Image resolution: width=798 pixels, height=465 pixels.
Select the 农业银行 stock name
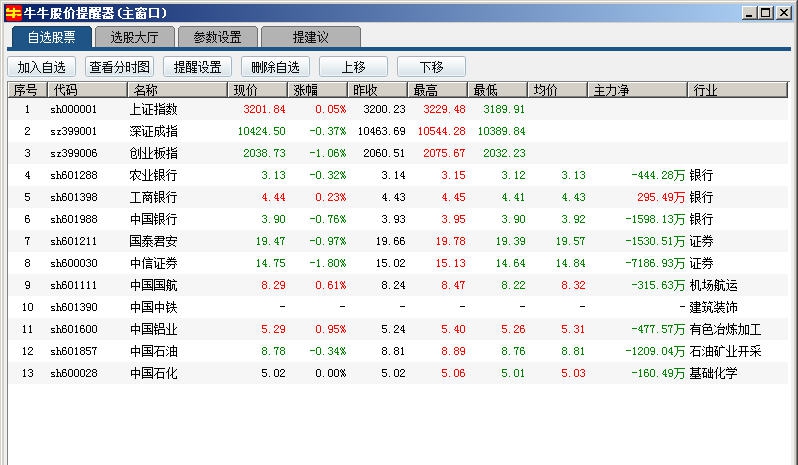point(153,175)
